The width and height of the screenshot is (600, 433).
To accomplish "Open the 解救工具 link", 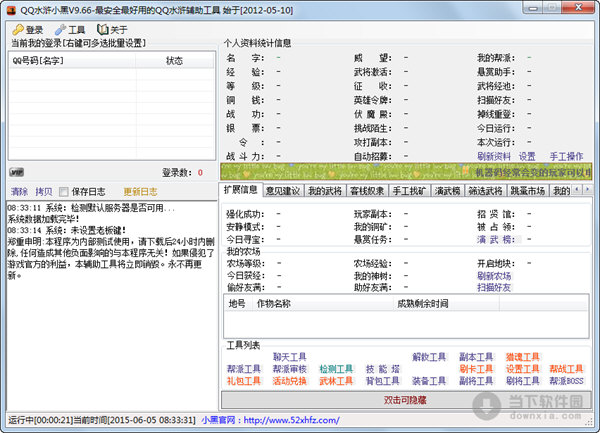I will pyautogui.click(x=429, y=357).
